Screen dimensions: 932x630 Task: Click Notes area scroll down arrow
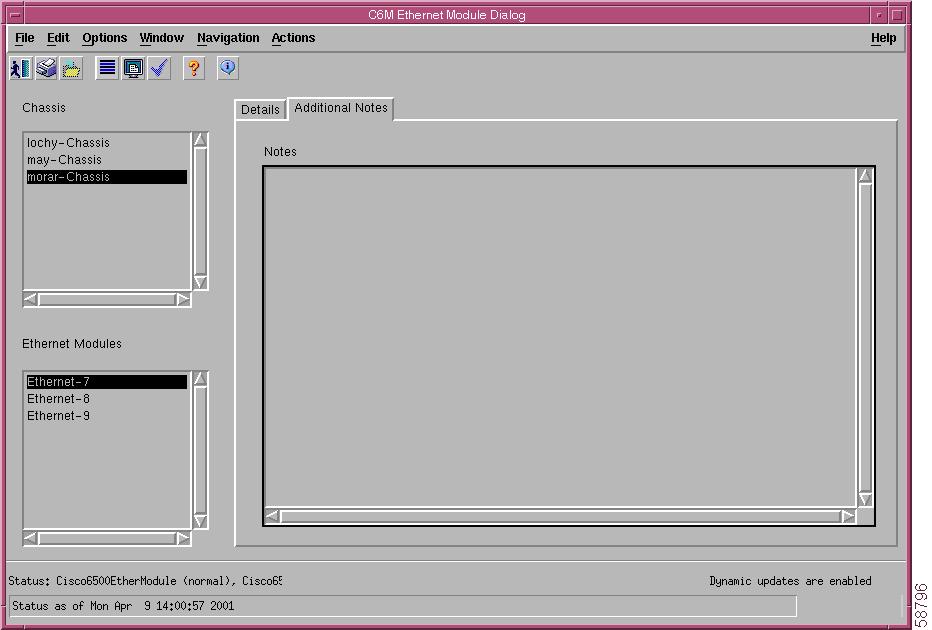pos(865,499)
